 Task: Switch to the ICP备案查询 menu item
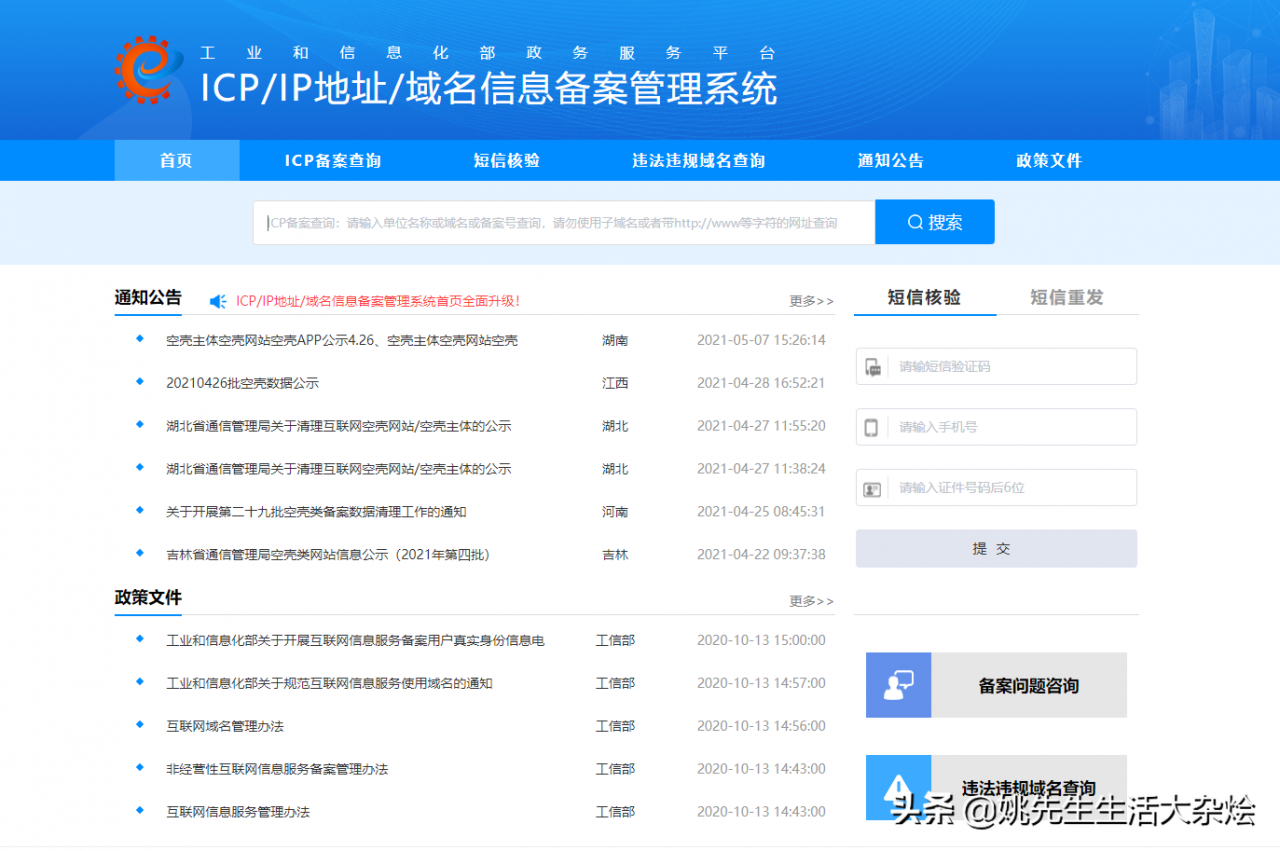pyautogui.click(x=333, y=160)
